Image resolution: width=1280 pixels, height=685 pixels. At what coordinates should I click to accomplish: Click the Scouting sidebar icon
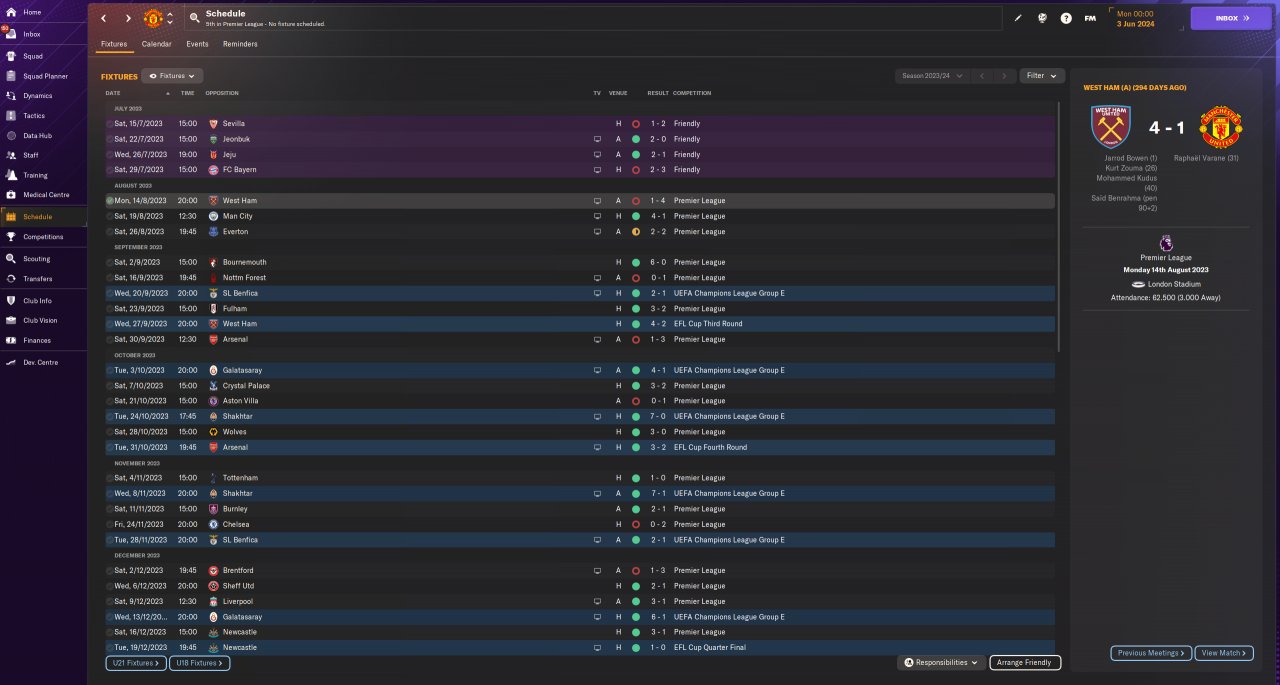pos(11,258)
